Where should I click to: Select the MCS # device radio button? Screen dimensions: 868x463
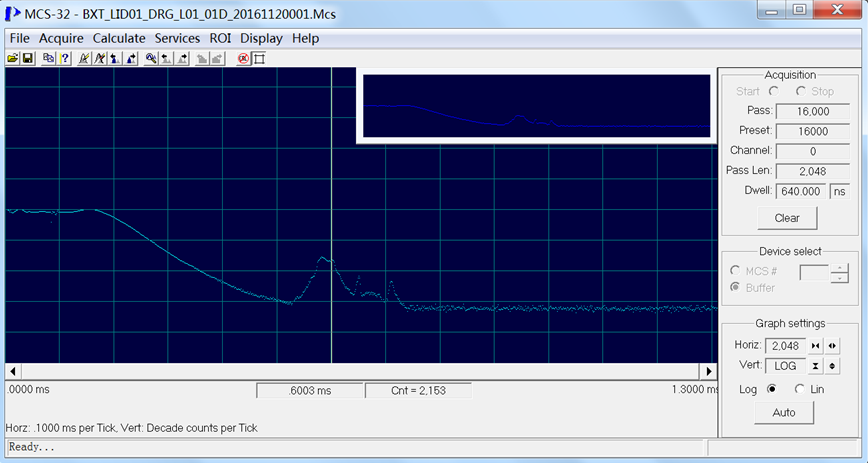tap(735, 270)
